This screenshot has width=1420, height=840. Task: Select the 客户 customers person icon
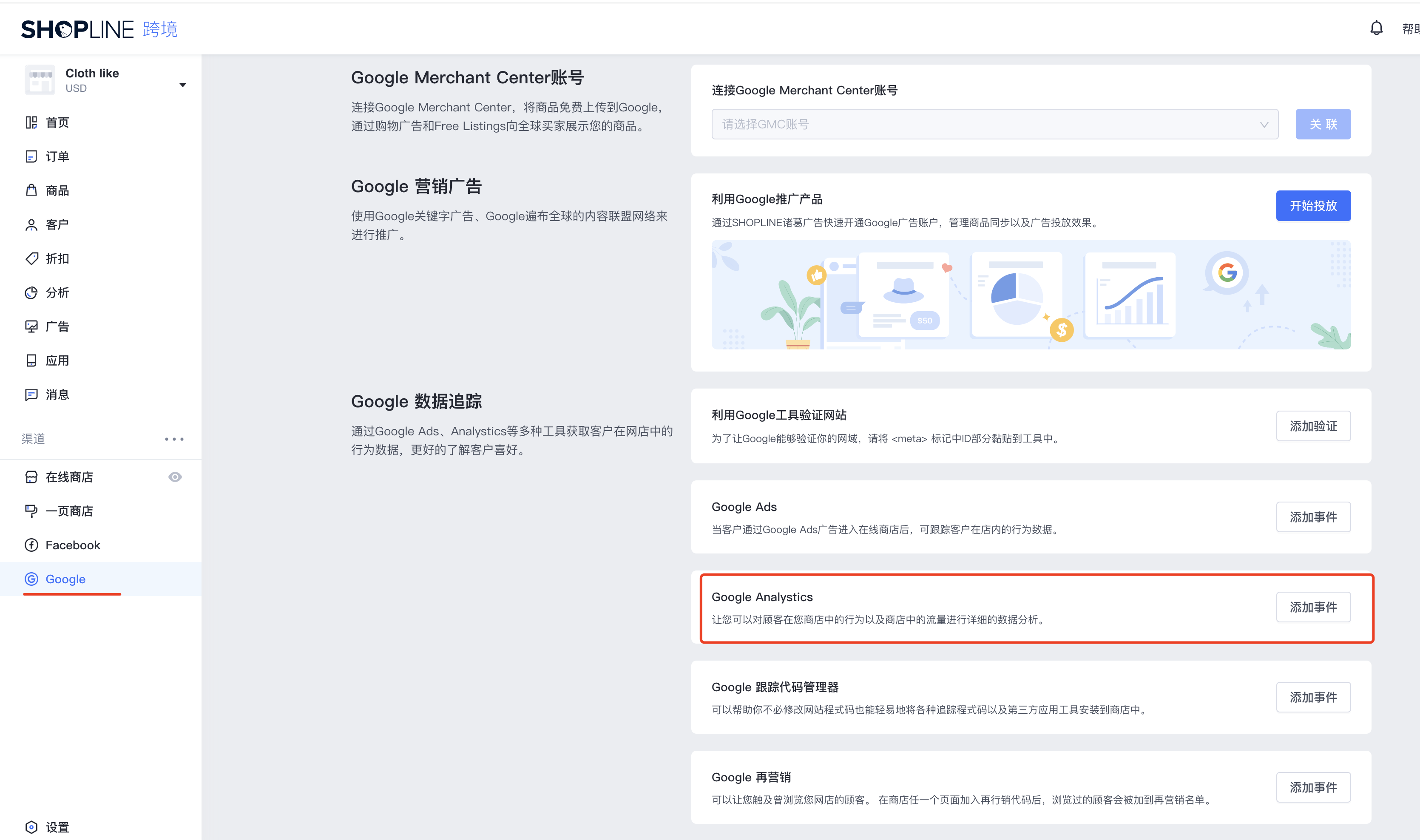tap(31, 225)
